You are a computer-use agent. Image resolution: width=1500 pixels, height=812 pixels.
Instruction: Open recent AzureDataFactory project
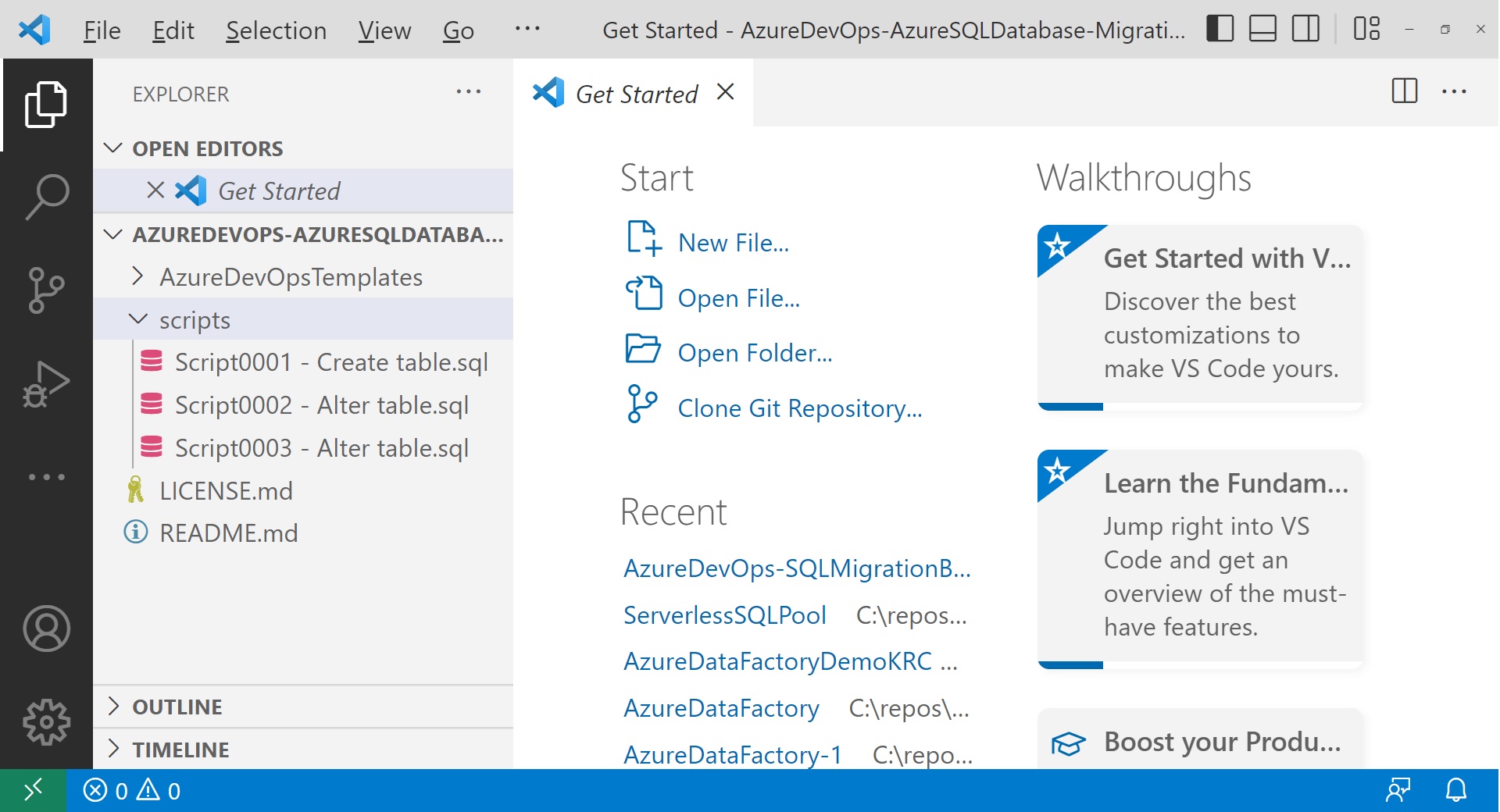pyautogui.click(x=721, y=708)
